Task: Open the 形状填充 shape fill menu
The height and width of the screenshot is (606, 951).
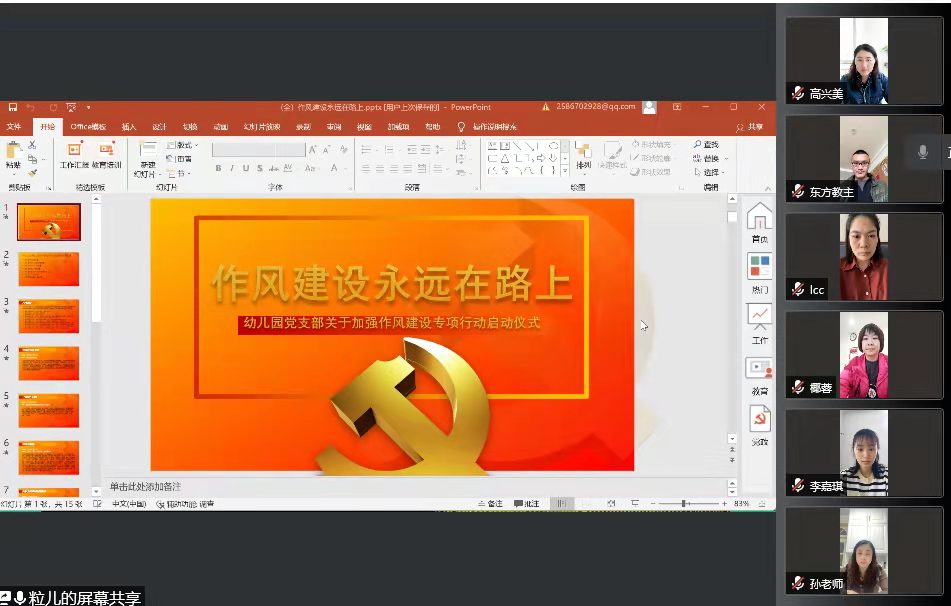Action: point(653,144)
